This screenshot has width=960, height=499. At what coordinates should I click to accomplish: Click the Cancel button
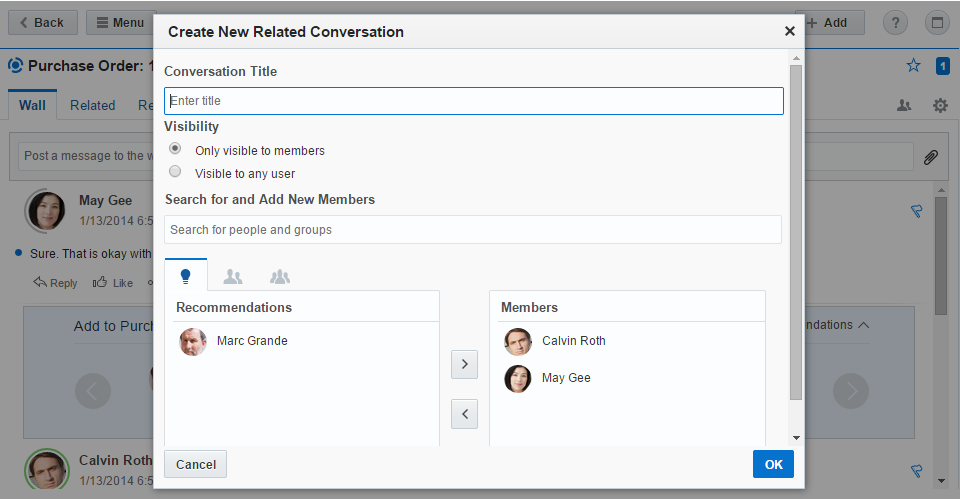click(x=196, y=464)
